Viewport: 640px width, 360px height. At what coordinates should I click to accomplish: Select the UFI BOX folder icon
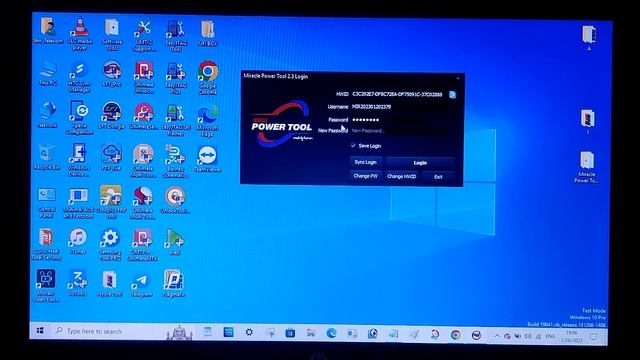[208, 33]
